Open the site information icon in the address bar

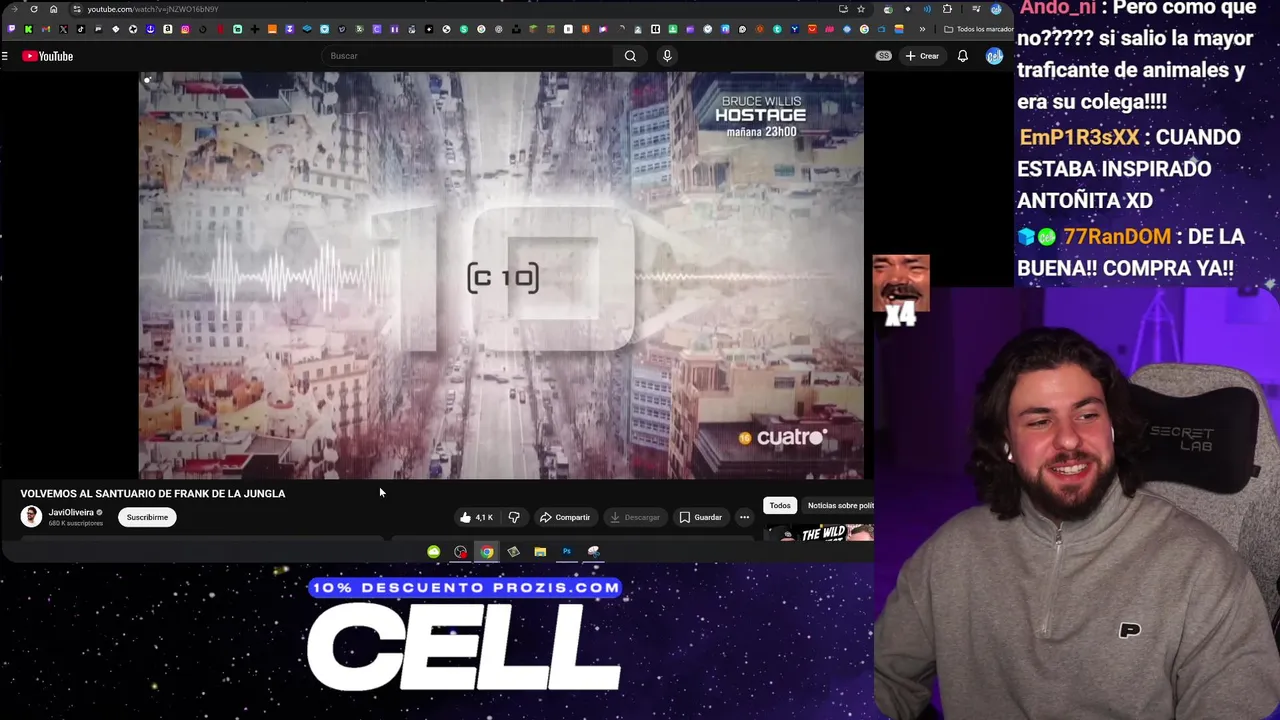coord(76,9)
